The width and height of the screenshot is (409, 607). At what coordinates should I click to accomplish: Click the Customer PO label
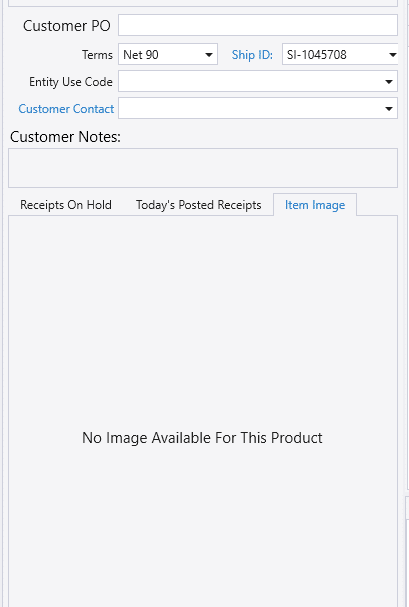tap(67, 26)
